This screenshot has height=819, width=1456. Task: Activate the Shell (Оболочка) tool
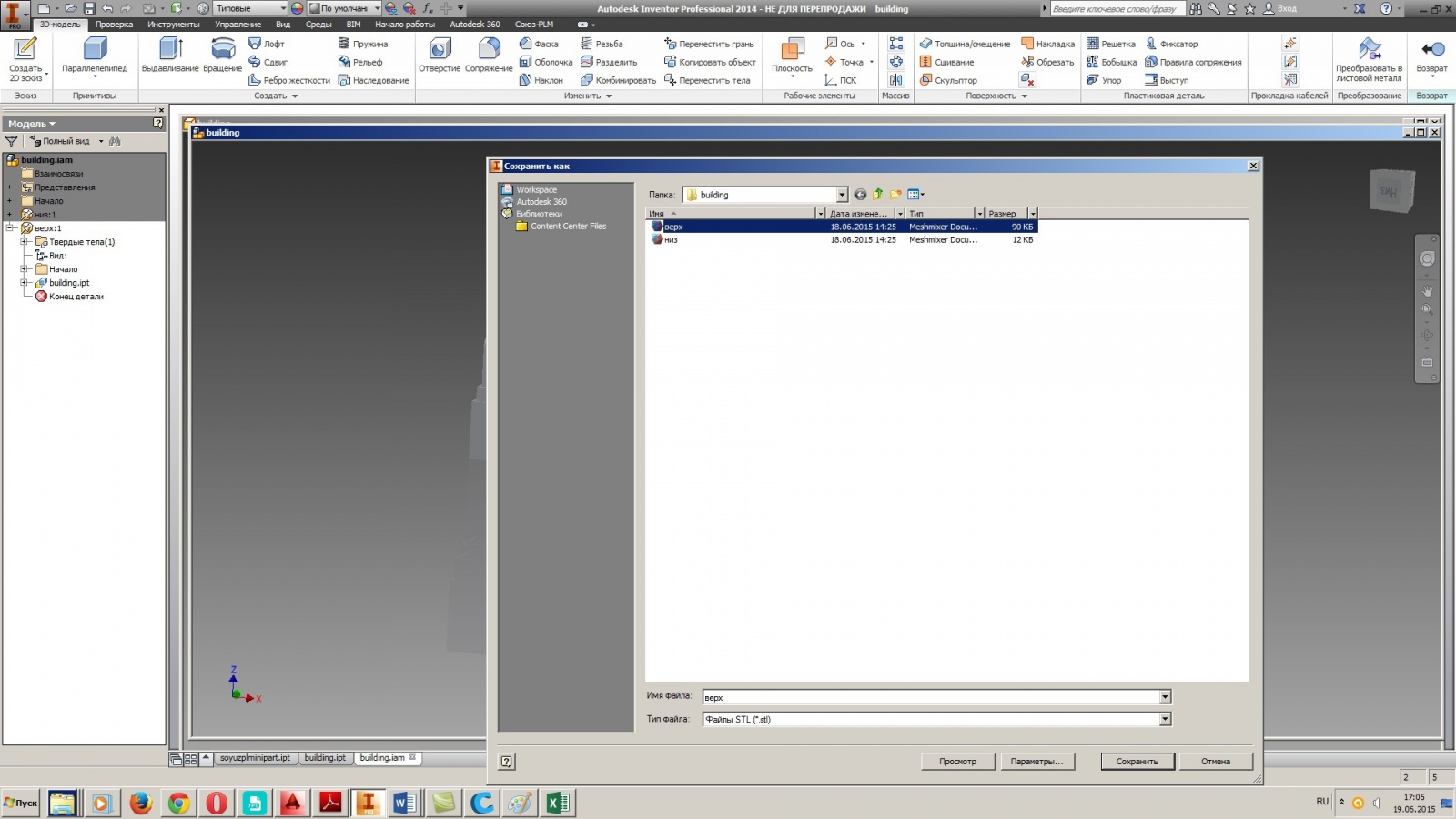coord(546,62)
